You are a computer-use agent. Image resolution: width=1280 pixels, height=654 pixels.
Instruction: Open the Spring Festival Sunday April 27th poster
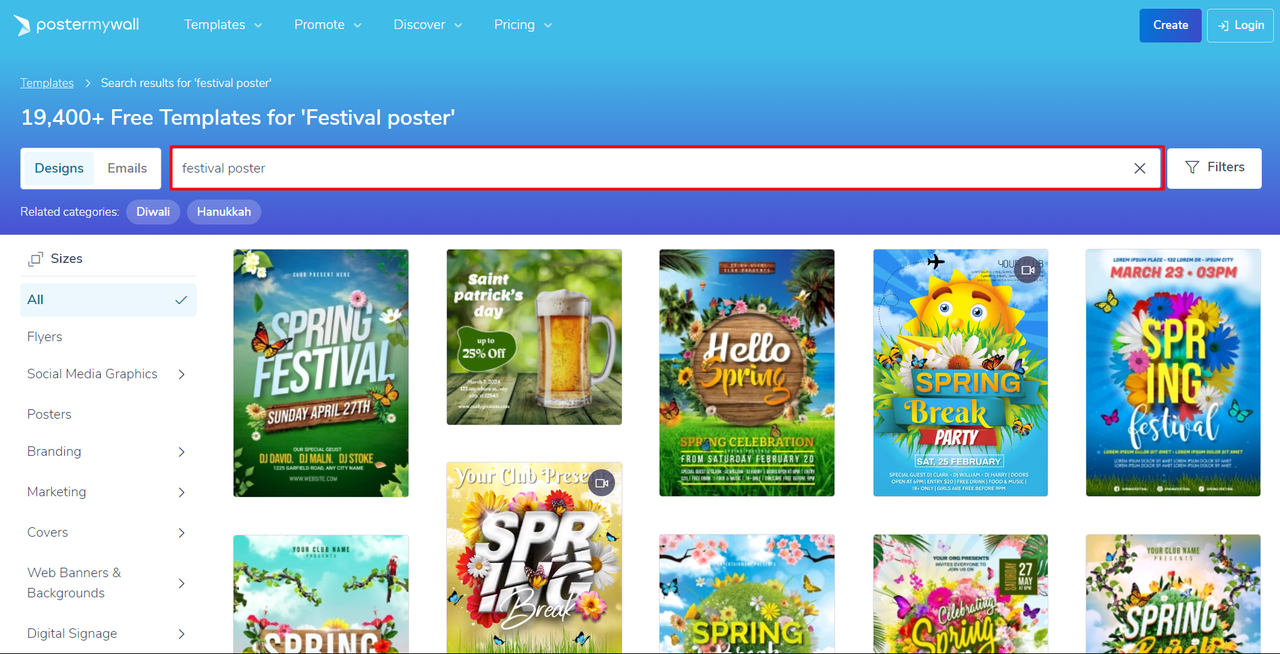[321, 373]
